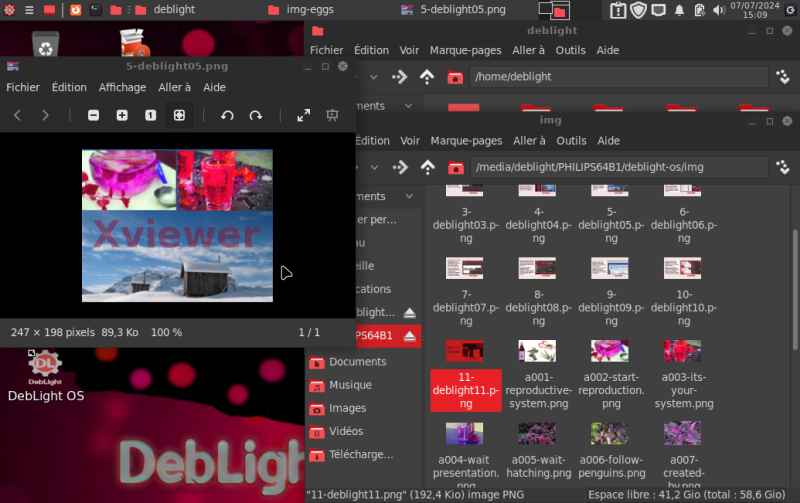800x503 pixels.
Task: Open the Vidéos sidebar bookmark
Action: tap(347, 431)
